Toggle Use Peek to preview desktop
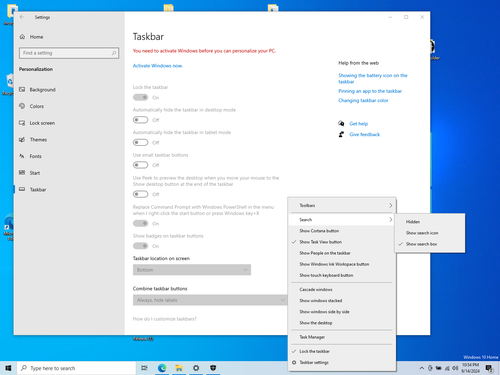This screenshot has width=500, height=375. pos(140,194)
